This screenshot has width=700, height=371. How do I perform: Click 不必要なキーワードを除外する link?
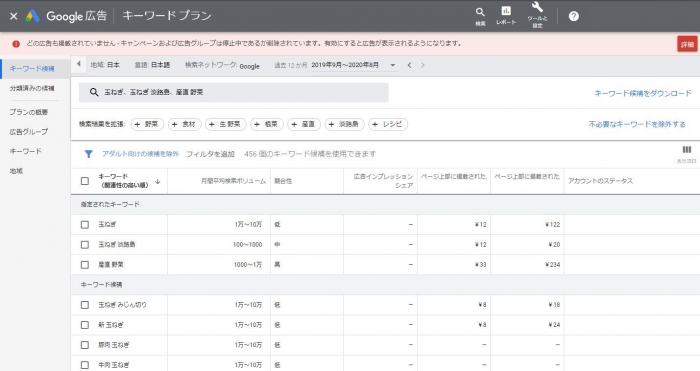click(x=637, y=124)
